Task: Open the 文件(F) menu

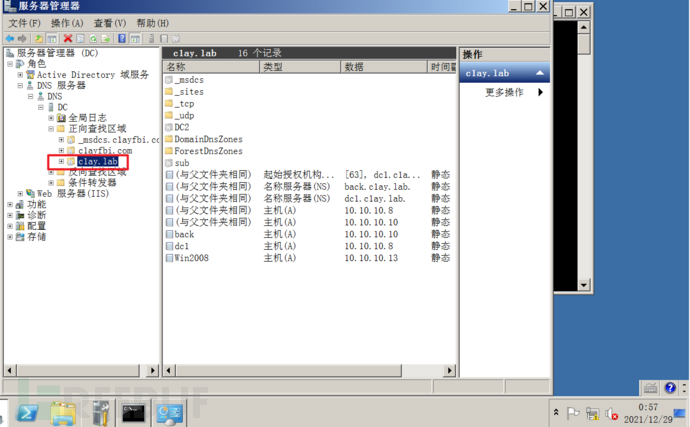Action: (x=24, y=23)
